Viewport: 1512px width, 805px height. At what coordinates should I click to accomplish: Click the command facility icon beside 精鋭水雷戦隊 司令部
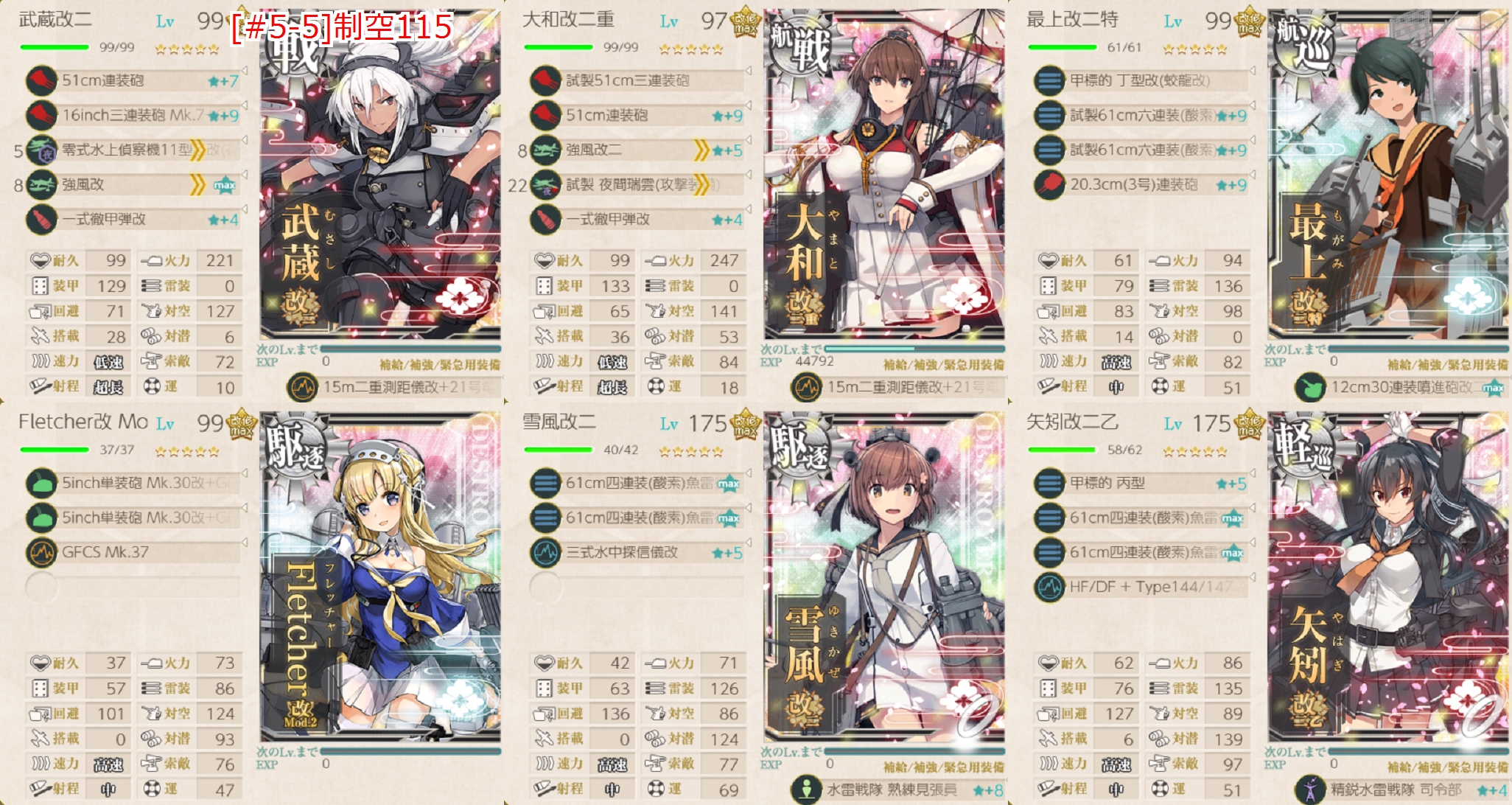1310,790
